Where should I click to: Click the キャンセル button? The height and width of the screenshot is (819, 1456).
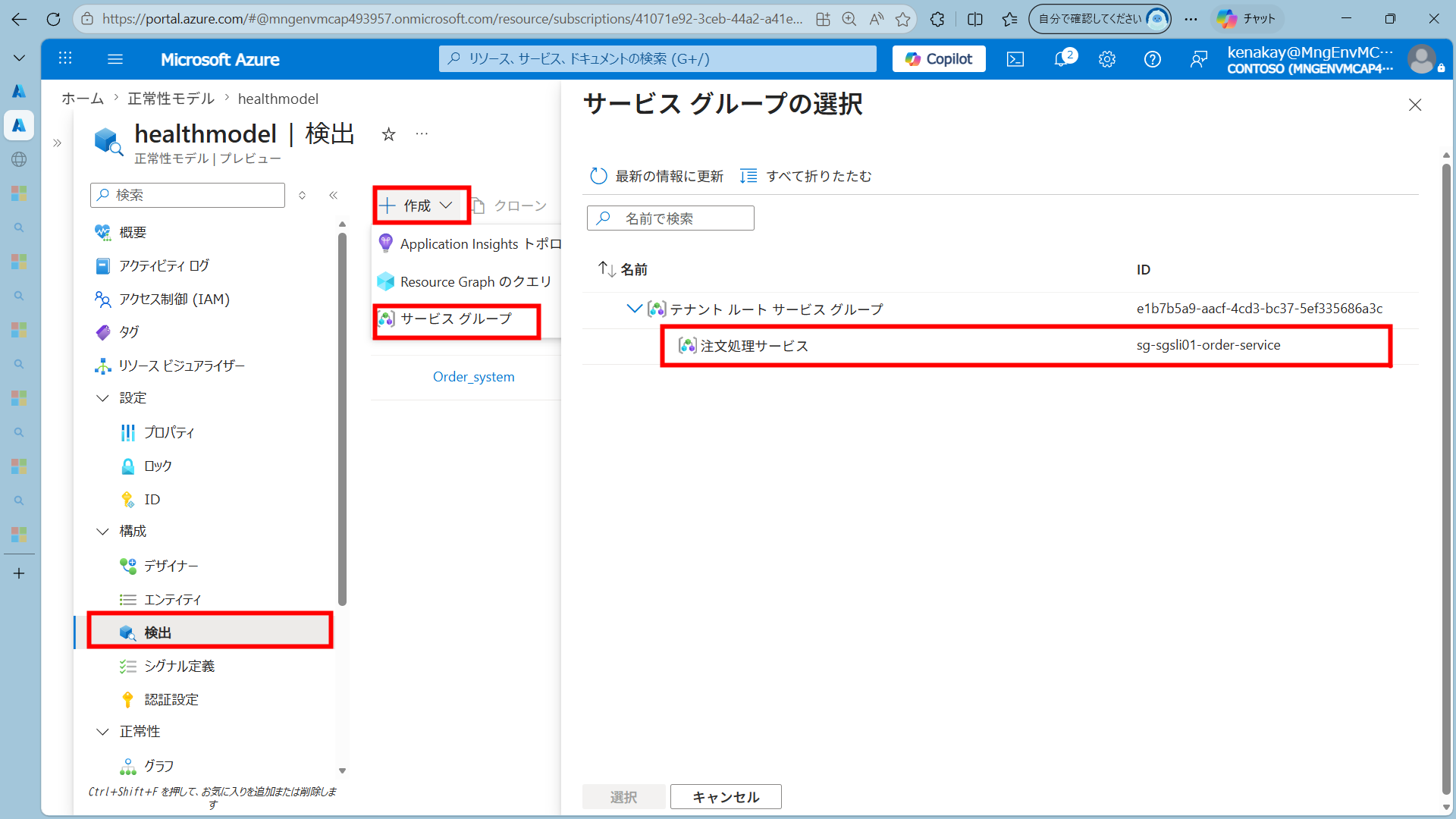click(726, 797)
